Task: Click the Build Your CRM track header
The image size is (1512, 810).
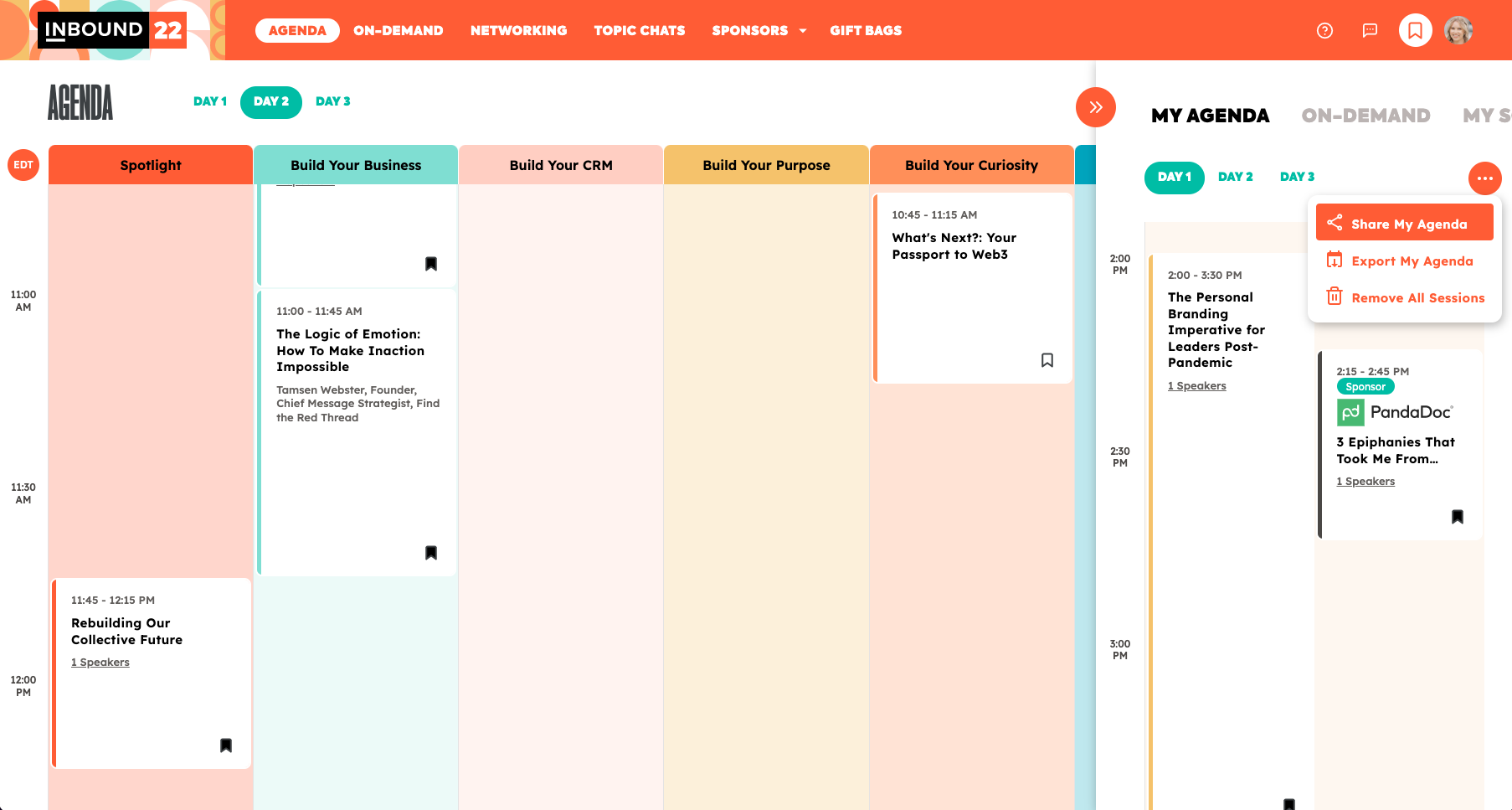Action: [561, 165]
